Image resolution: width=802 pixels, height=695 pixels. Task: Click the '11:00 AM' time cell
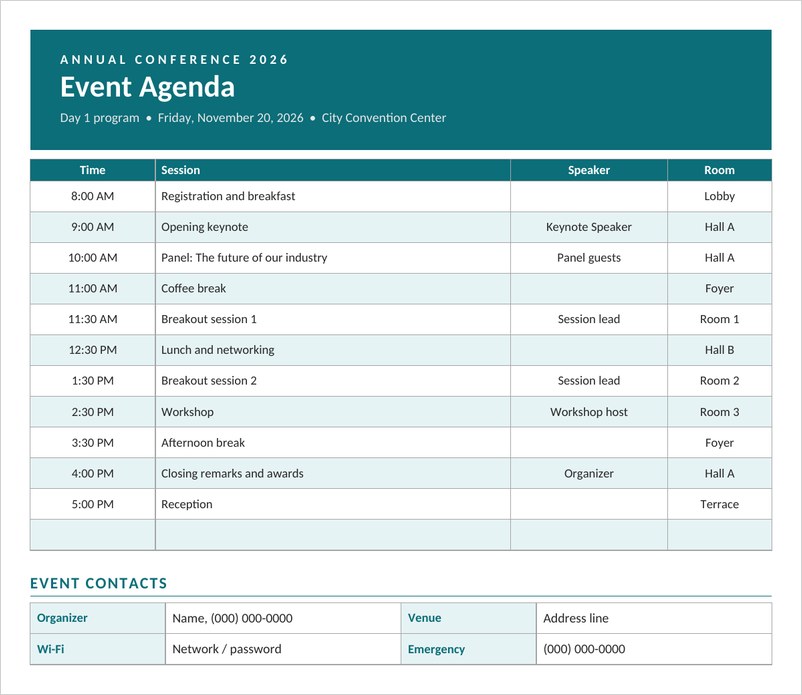click(93, 288)
